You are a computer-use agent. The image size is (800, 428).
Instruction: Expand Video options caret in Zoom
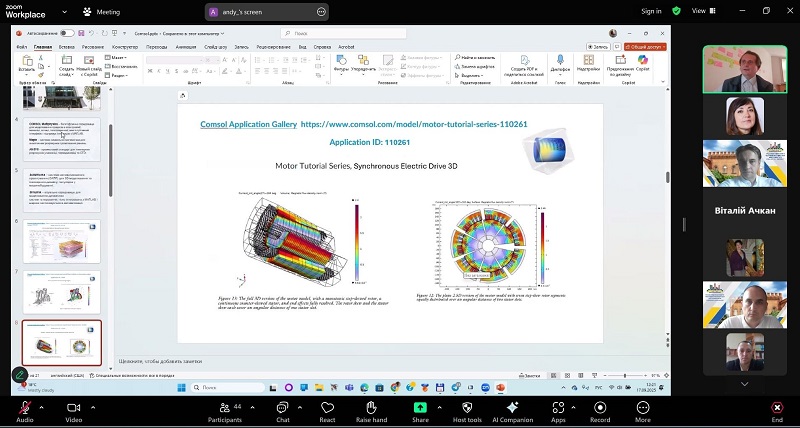(x=93, y=408)
